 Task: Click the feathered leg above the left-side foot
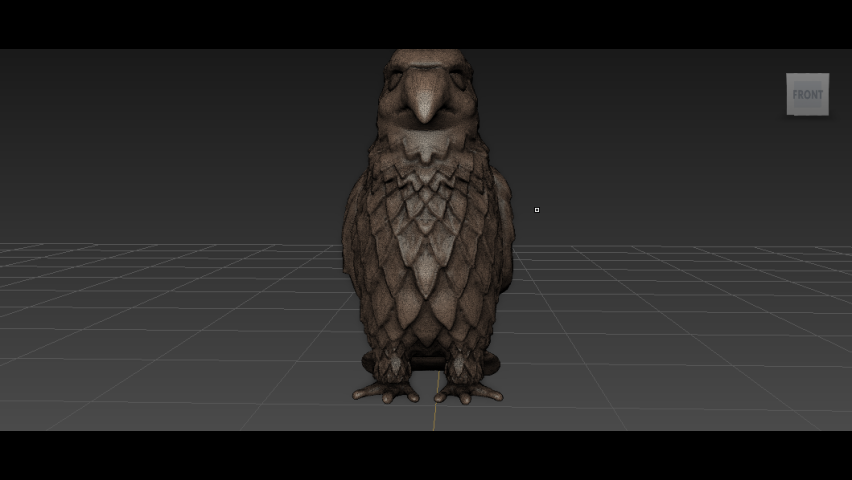click(390, 362)
